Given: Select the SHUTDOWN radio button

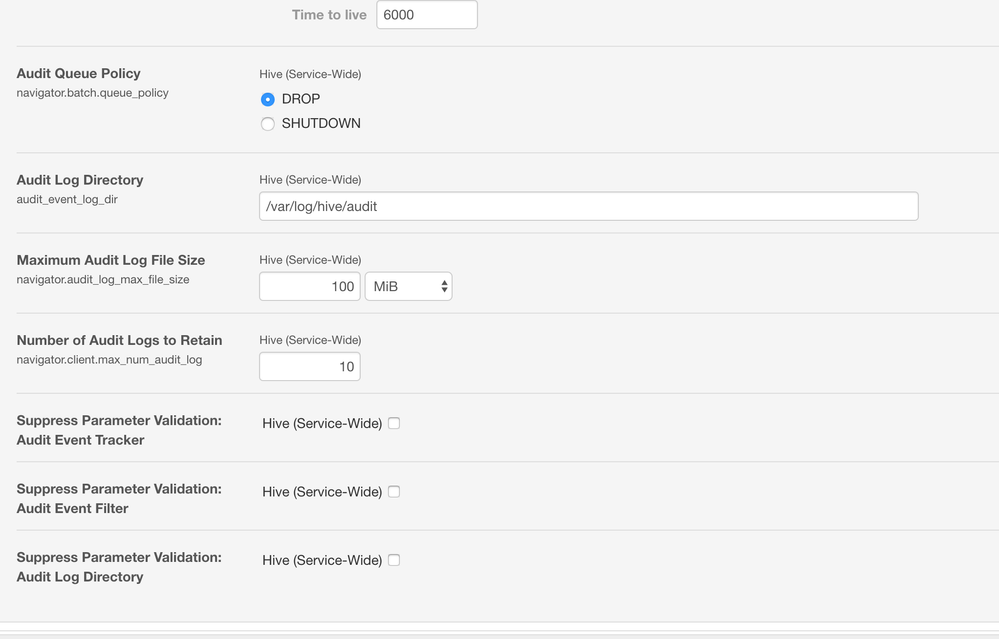Looking at the screenshot, I should click(268, 124).
